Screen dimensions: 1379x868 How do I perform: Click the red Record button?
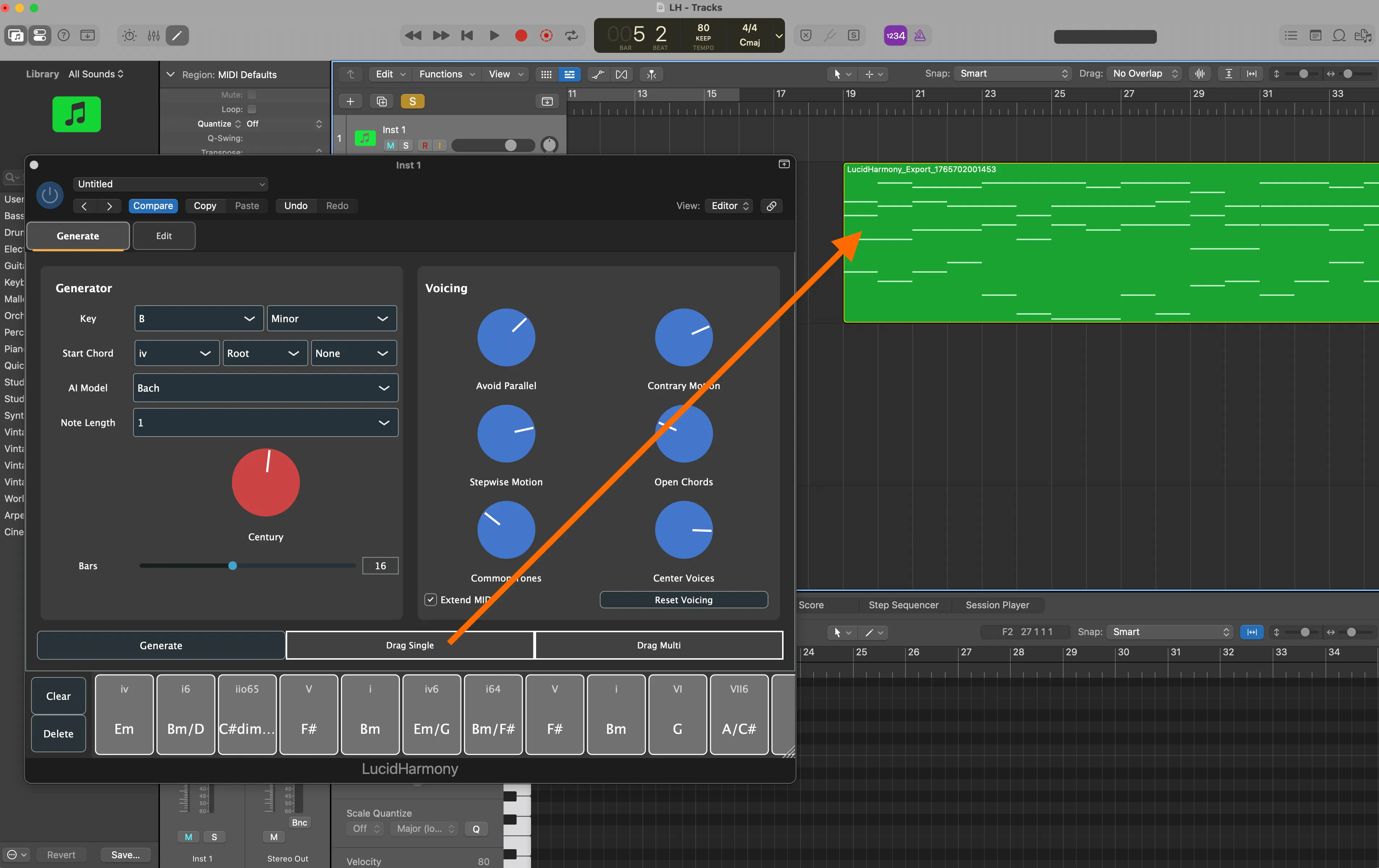point(521,35)
